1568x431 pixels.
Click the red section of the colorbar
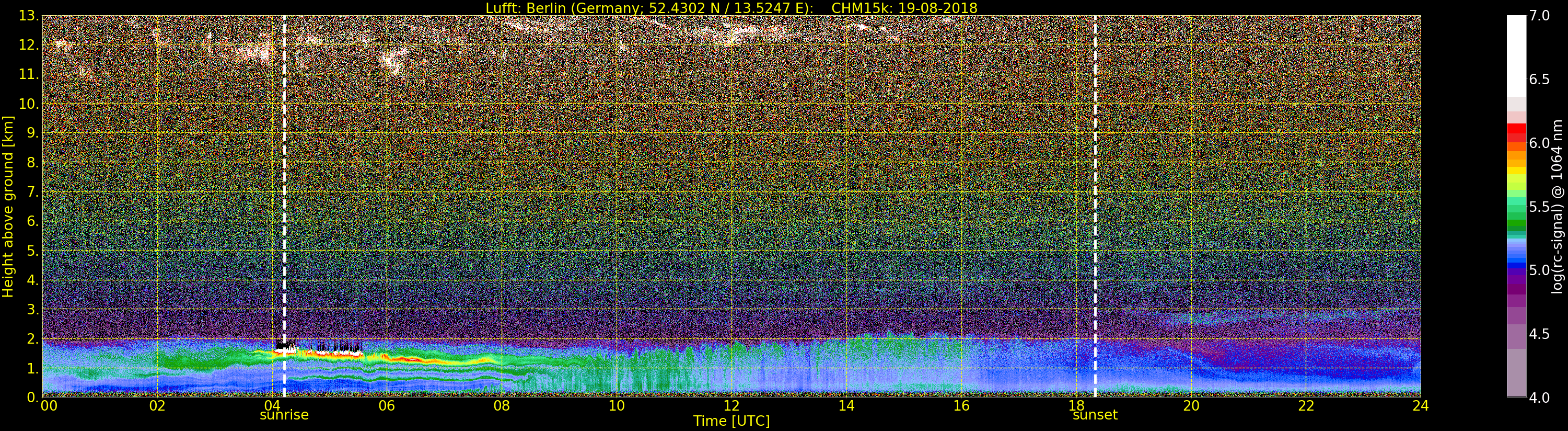coord(1516,132)
